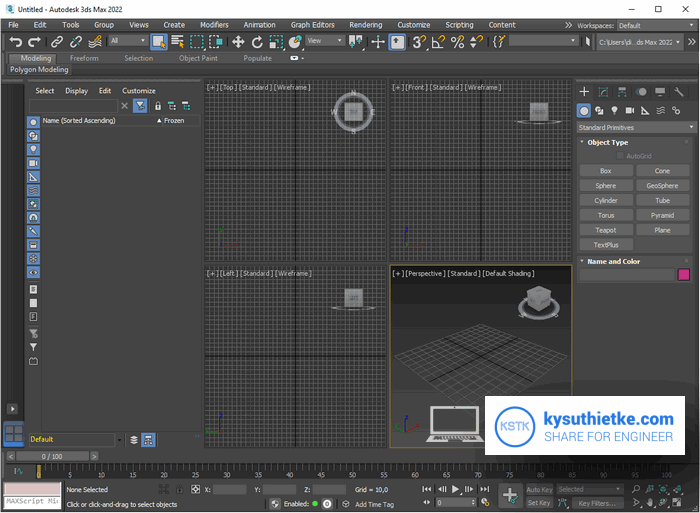Switch to the Freeform ribbon tab
This screenshot has width=700, height=513.
(84, 58)
